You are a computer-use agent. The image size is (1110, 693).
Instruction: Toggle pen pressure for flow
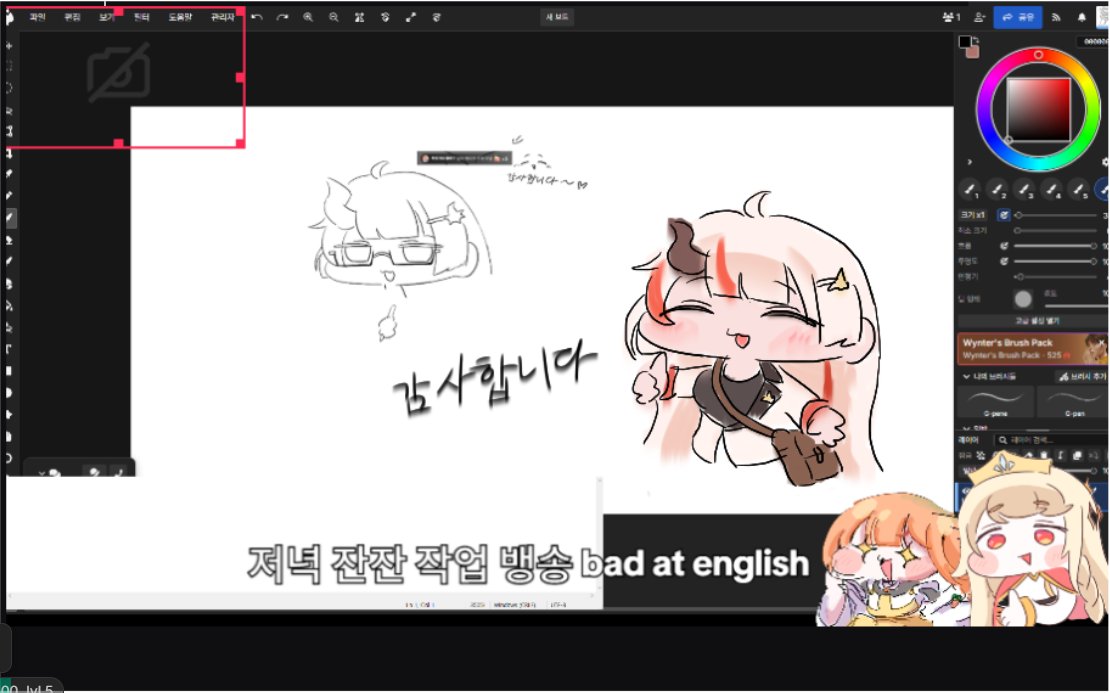[x=1004, y=246]
